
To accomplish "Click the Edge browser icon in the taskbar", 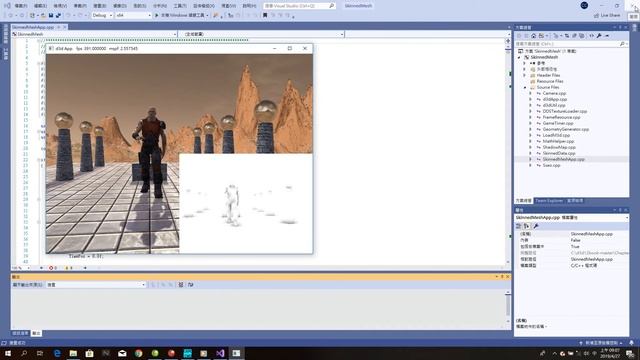I will click(57, 353).
